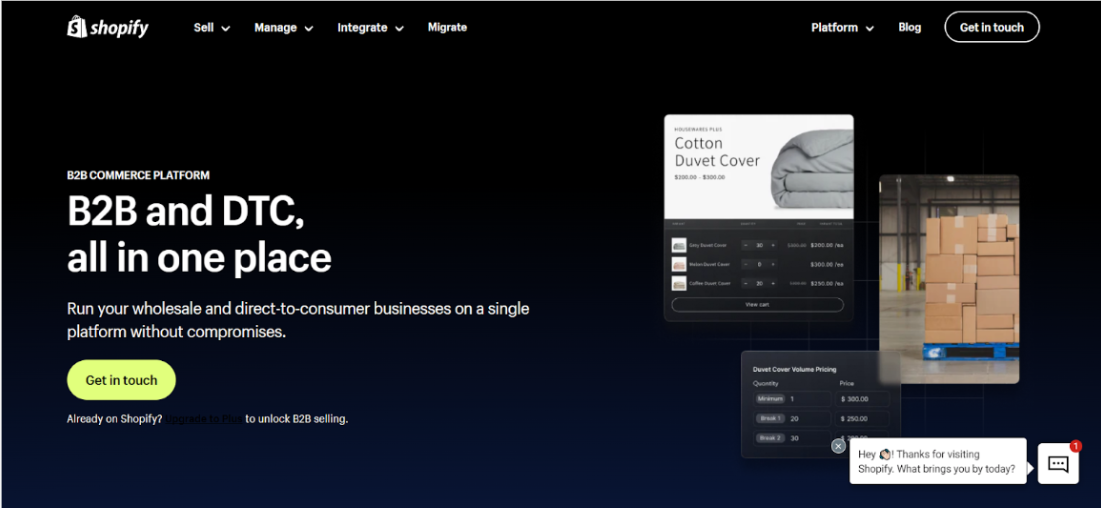Expand the Integrate menu
This screenshot has height=508, width=1101.
coord(370,28)
